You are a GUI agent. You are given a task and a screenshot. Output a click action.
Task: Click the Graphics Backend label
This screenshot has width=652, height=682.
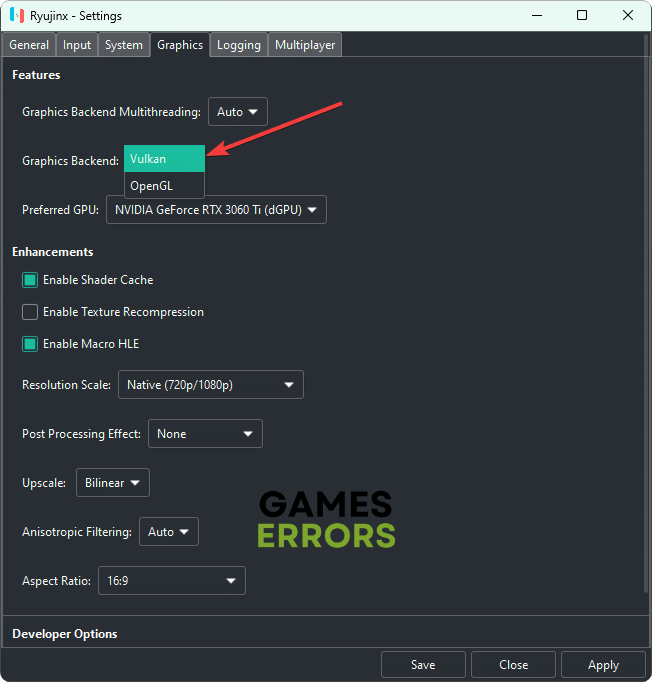pyautogui.click(x=70, y=161)
